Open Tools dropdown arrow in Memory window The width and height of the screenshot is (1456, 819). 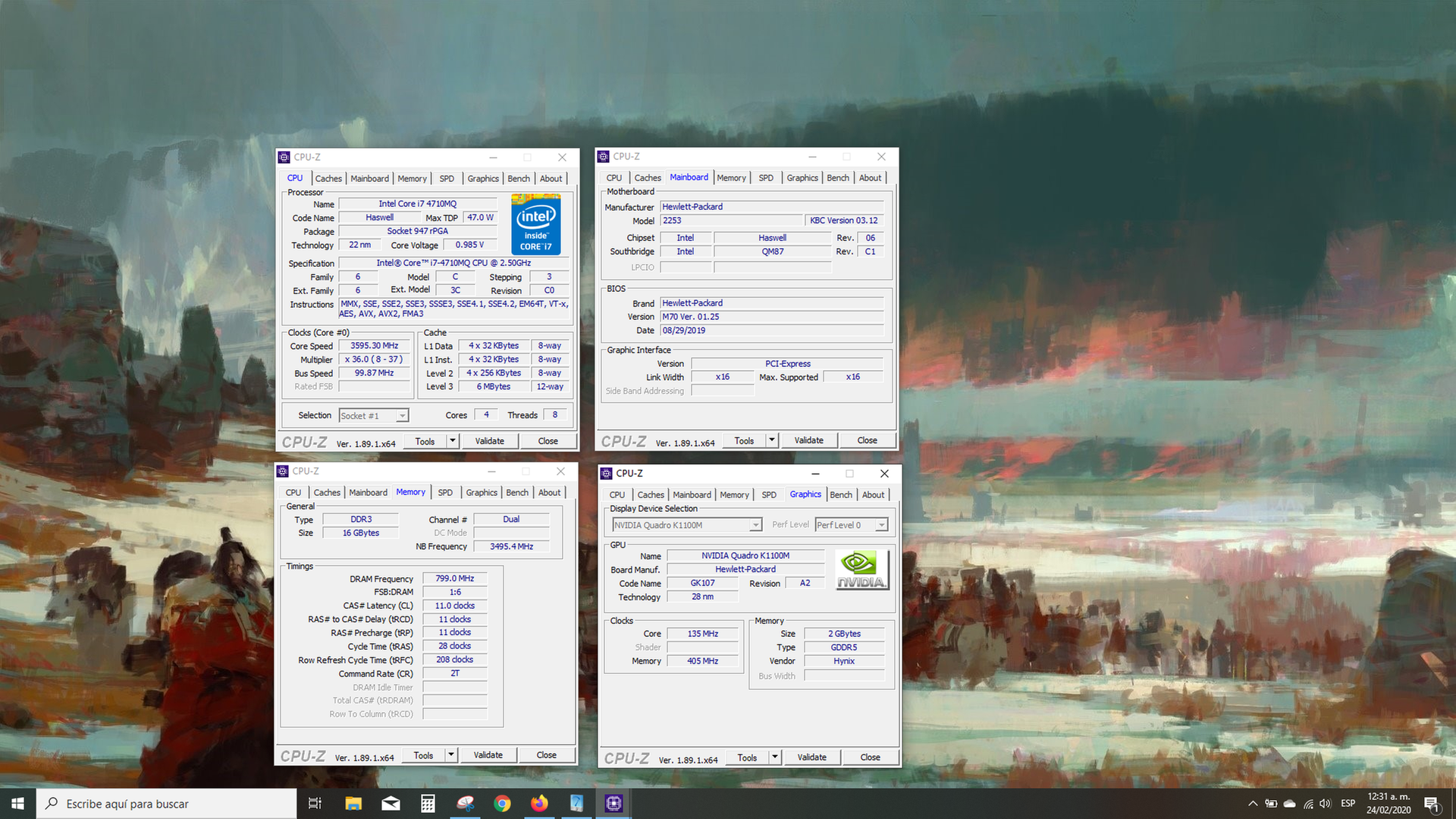pyautogui.click(x=451, y=755)
